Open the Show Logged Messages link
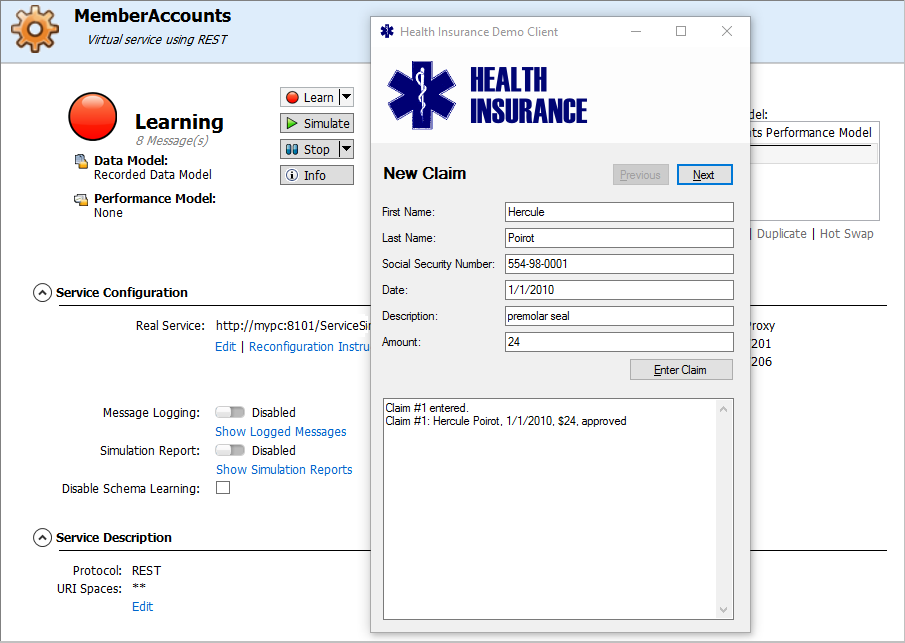This screenshot has width=905, height=643. [281, 432]
